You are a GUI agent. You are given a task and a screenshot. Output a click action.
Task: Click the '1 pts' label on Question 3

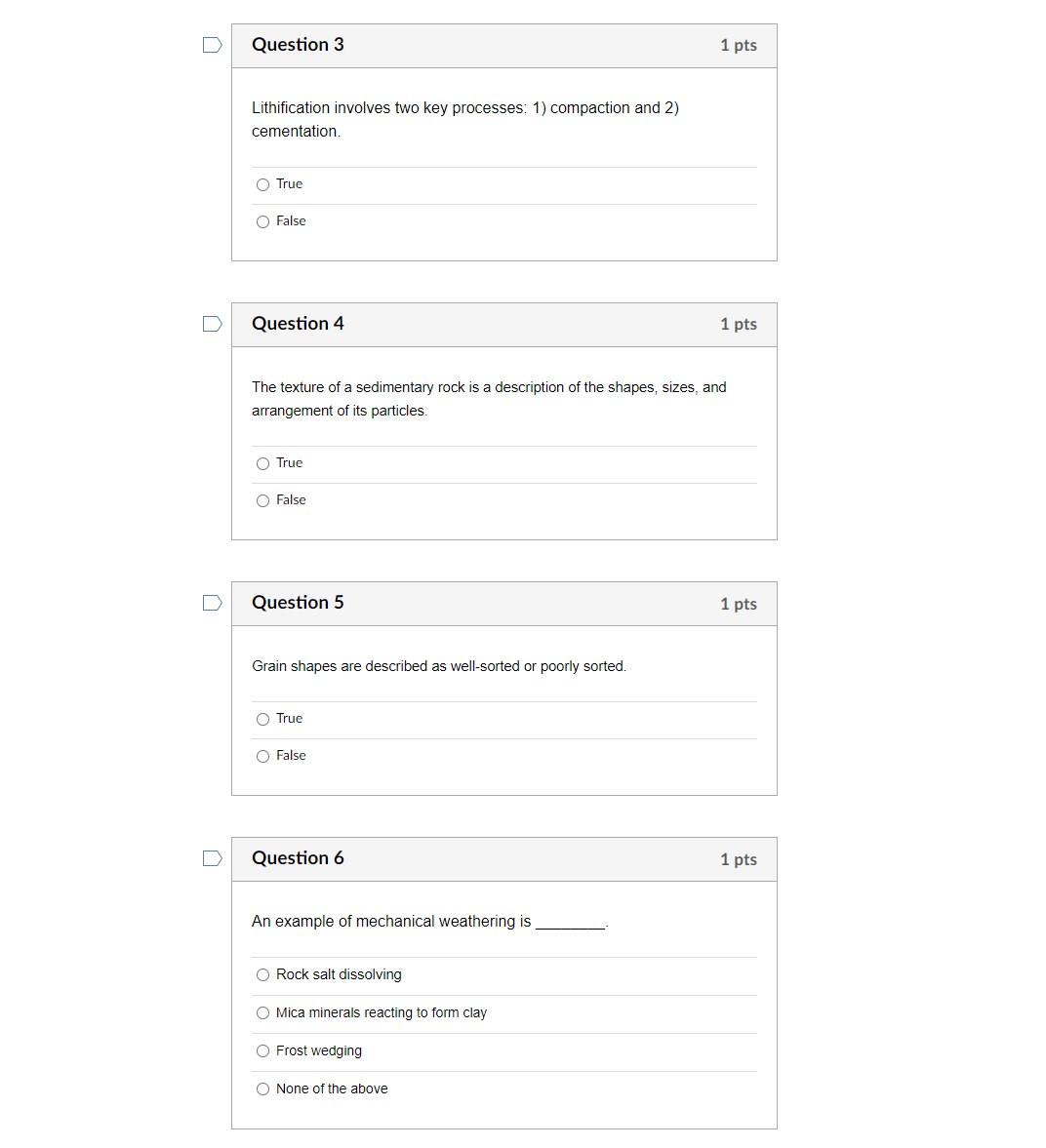click(x=739, y=45)
